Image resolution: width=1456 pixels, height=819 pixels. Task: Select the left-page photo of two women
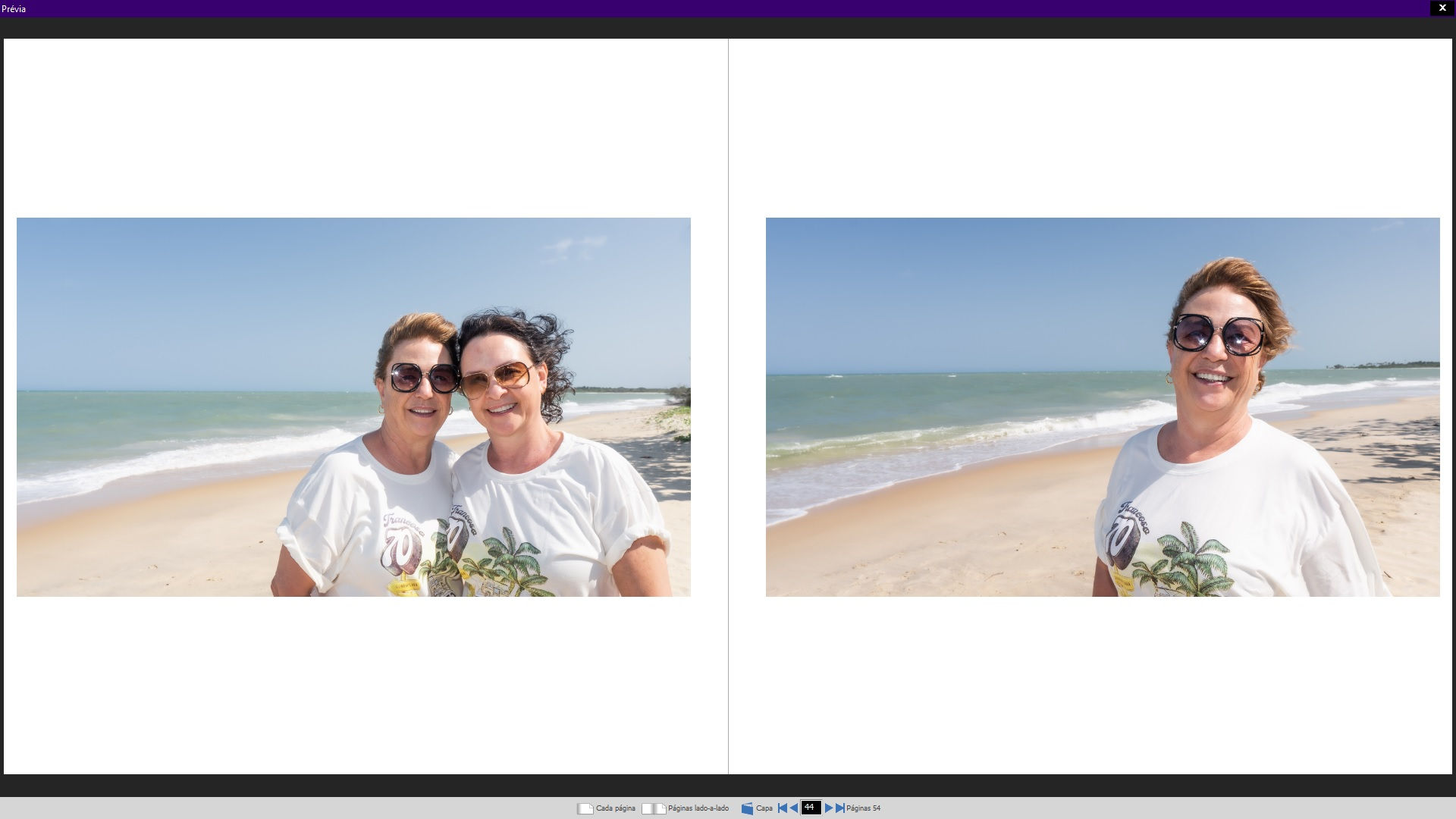point(353,406)
